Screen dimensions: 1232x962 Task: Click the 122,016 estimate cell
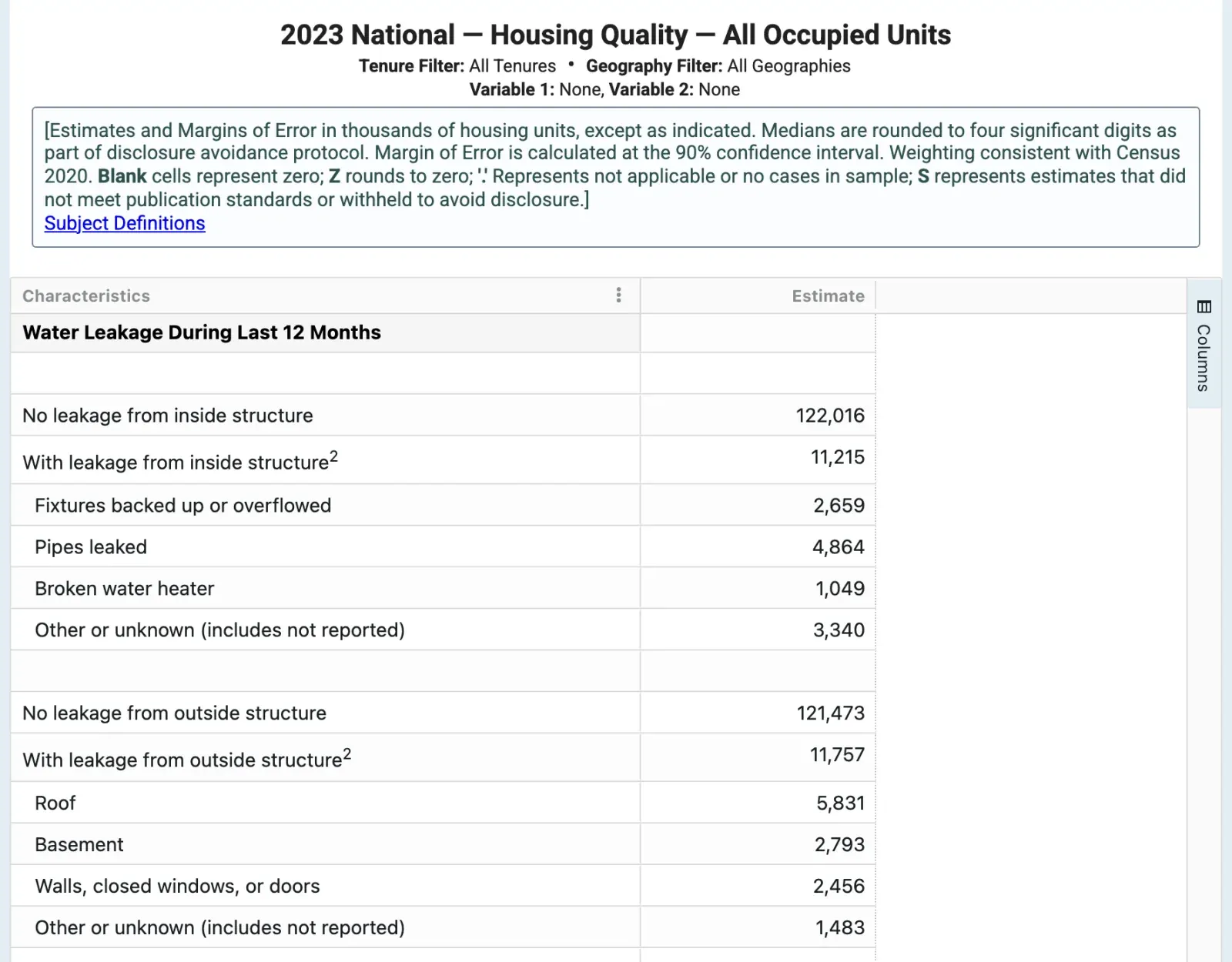coord(758,416)
